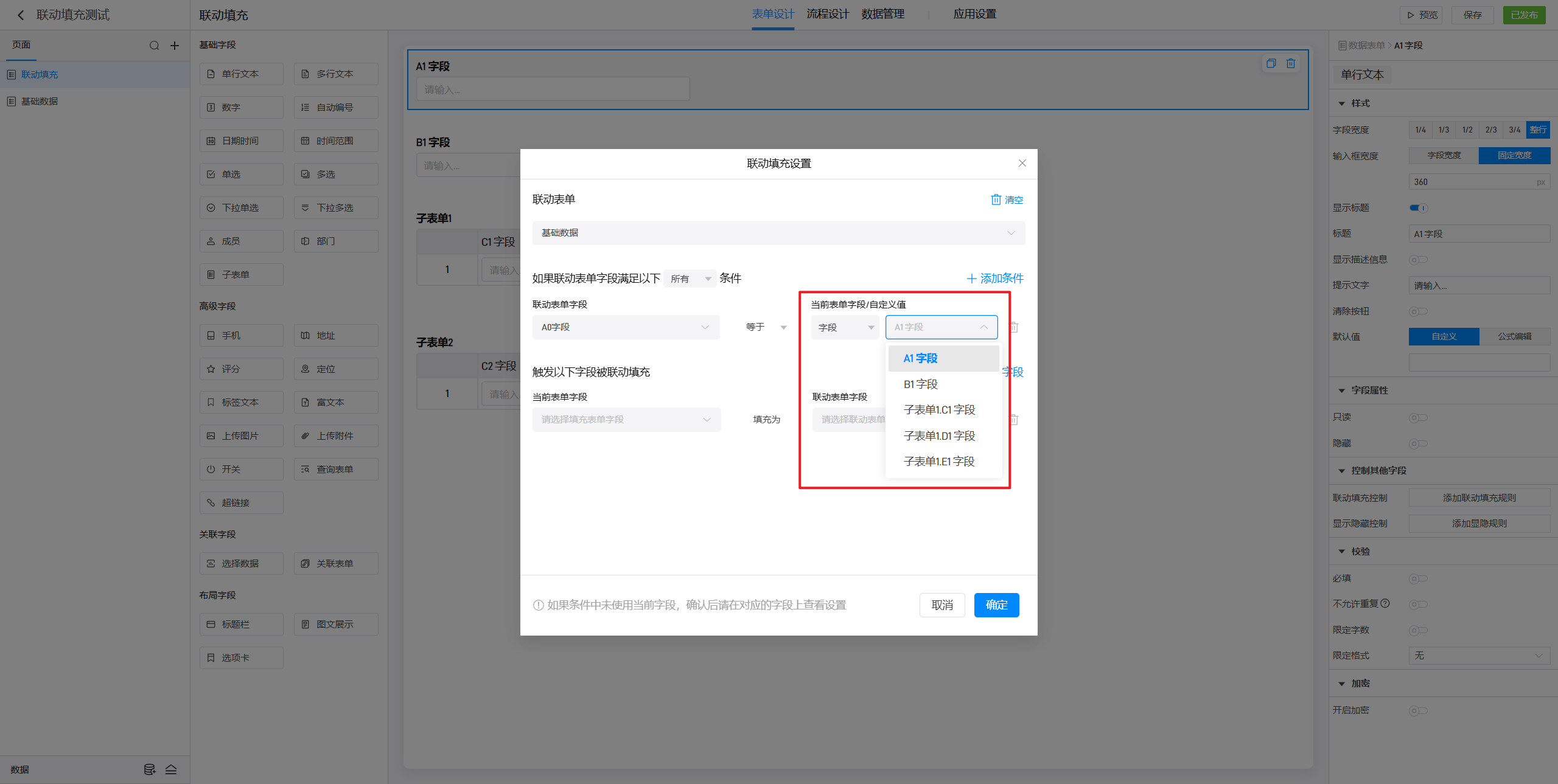Screen dimensions: 1558x784
Task: Click the back arrow next to 联动填充测试
Action: (21, 15)
